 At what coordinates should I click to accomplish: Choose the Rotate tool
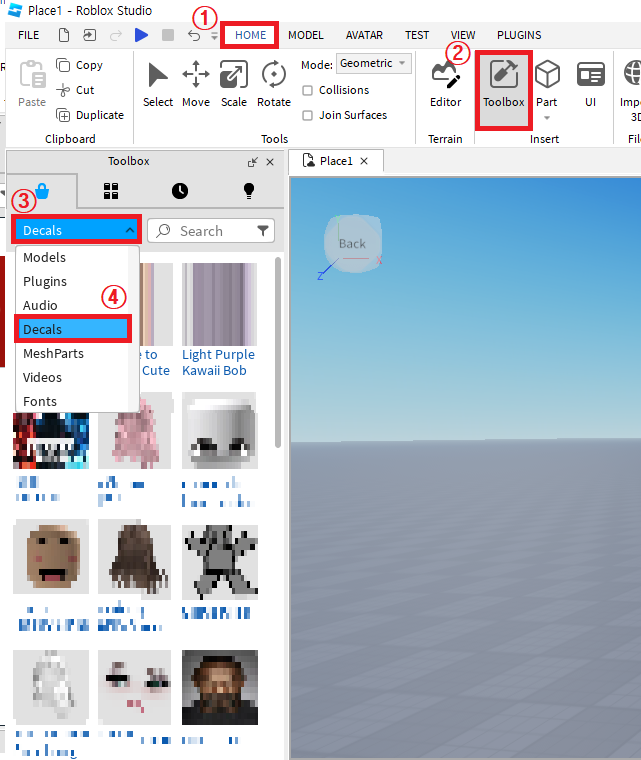pos(274,83)
